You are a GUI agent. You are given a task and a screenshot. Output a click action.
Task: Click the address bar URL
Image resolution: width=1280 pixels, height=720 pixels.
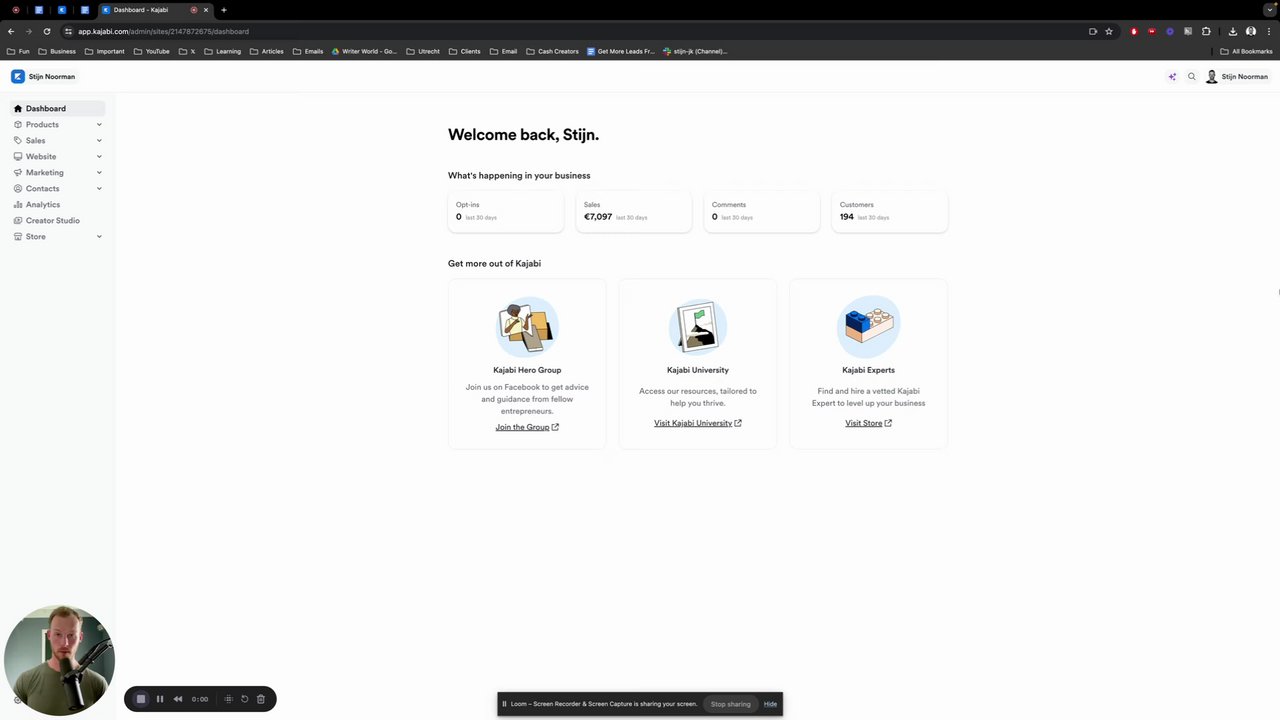pos(164,31)
